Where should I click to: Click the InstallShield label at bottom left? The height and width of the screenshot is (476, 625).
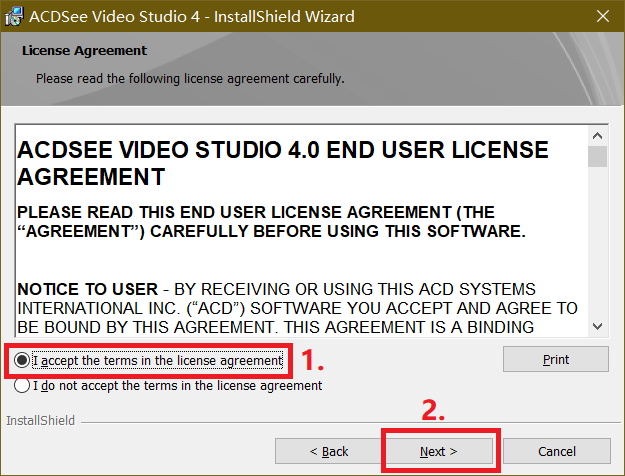point(40,421)
